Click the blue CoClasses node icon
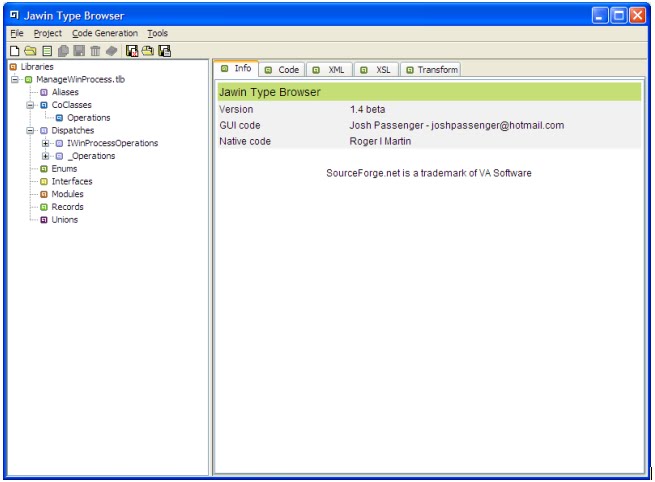 [x=44, y=105]
